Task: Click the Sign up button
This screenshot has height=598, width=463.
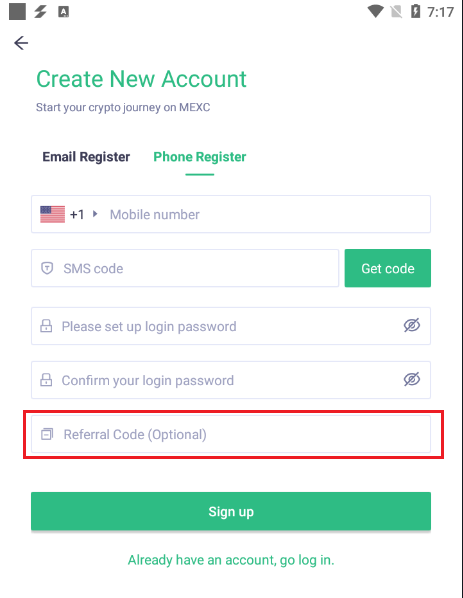Action: tap(231, 511)
